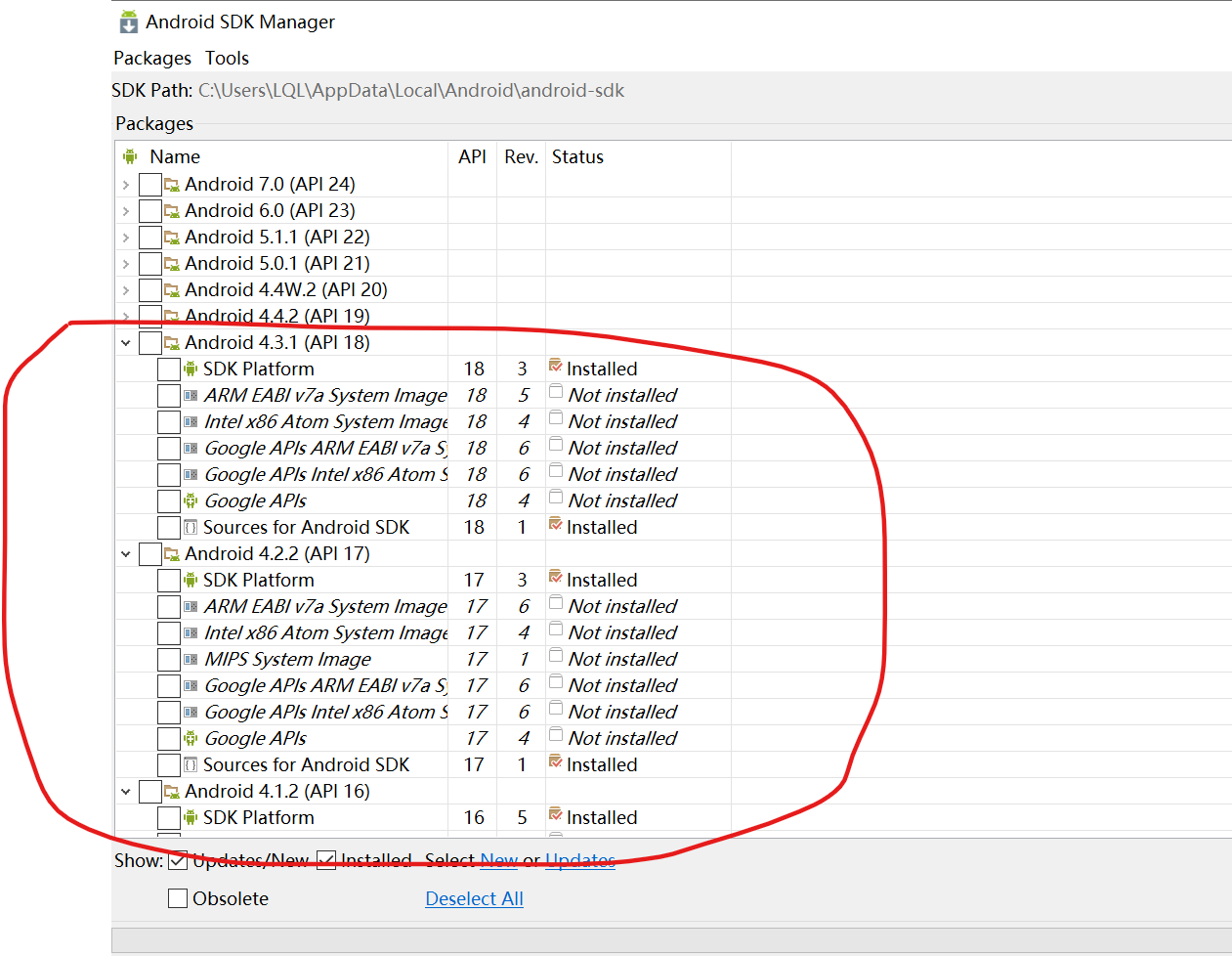Click the SDK Platform android icon for API 17
Viewport: 1232px width, 956px height.
pyautogui.click(x=191, y=580)
